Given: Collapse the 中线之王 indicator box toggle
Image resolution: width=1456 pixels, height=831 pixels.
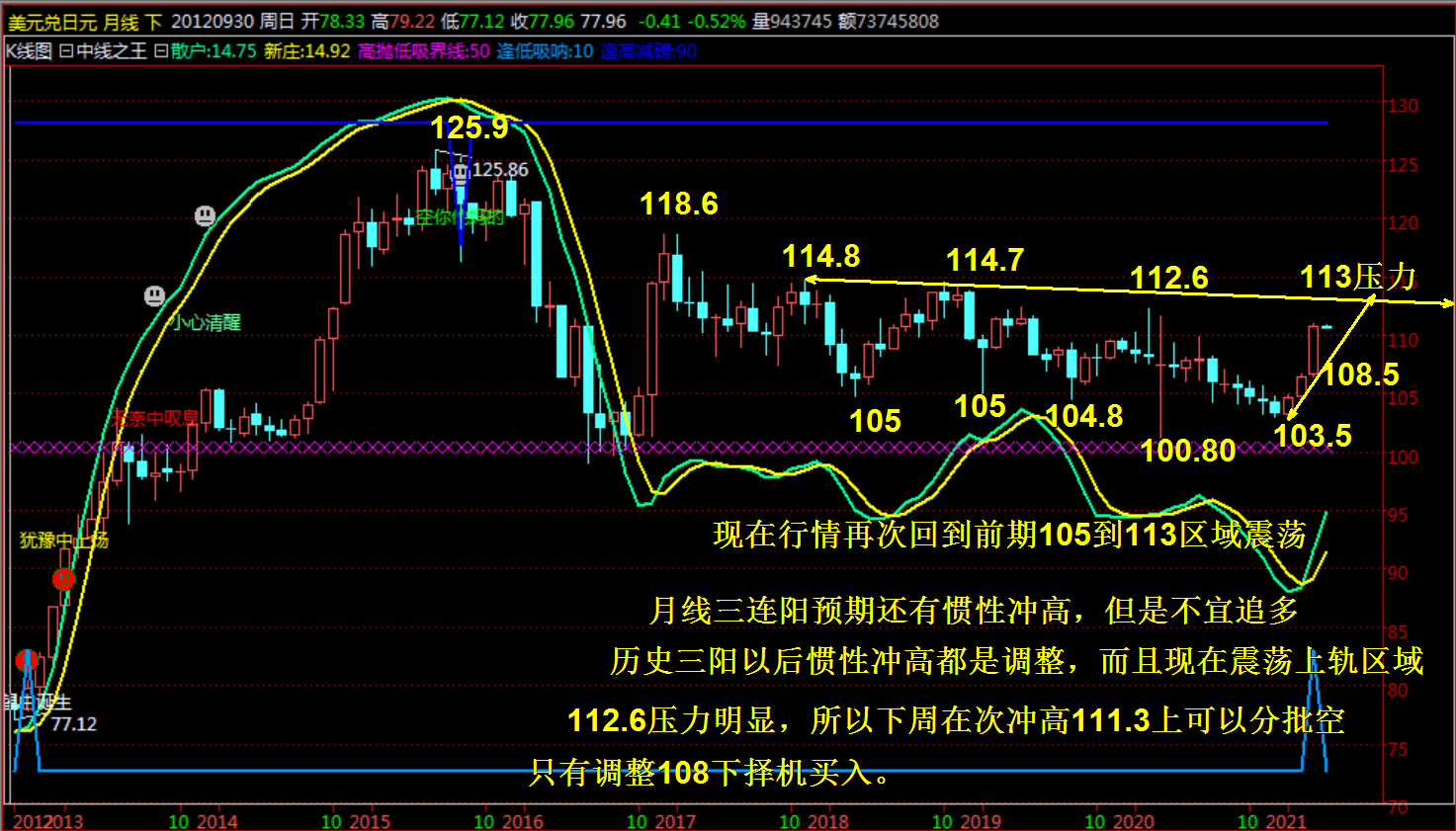Looking at the screenshot, I should [x=65, y=51].
